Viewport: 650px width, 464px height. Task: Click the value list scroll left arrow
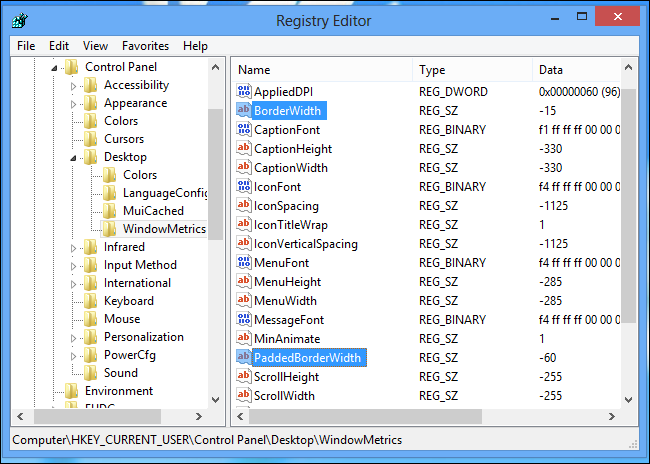pyautogui.click(x=240, y=416)
